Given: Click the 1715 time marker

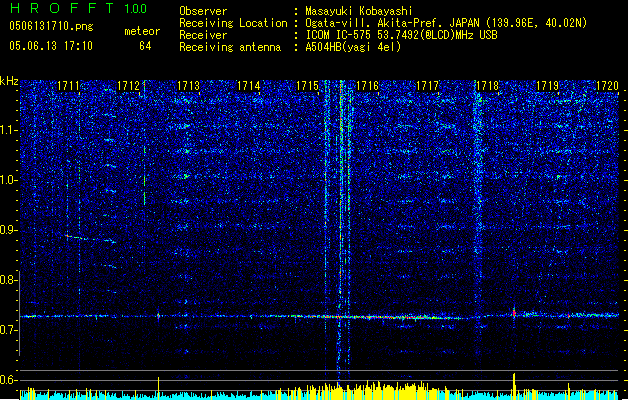Looking at the screenshot, I should 308,86.
